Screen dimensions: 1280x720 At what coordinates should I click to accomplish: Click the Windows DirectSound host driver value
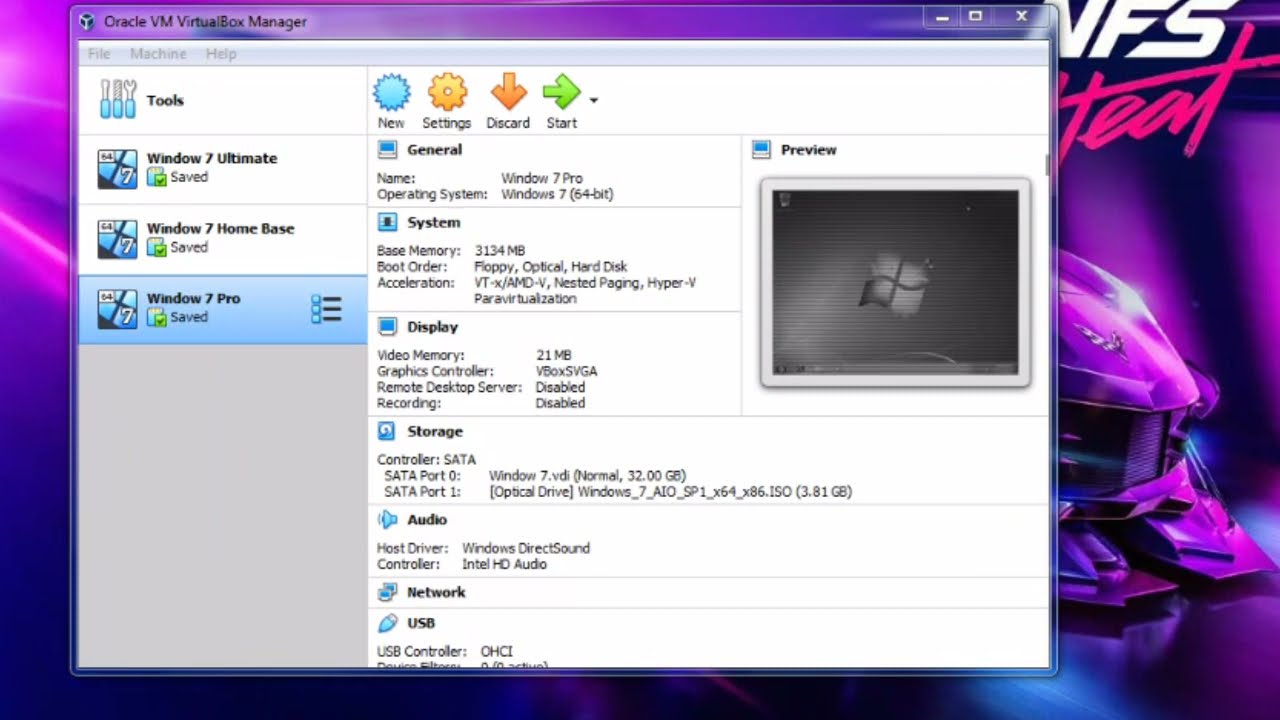pos(526,548)
